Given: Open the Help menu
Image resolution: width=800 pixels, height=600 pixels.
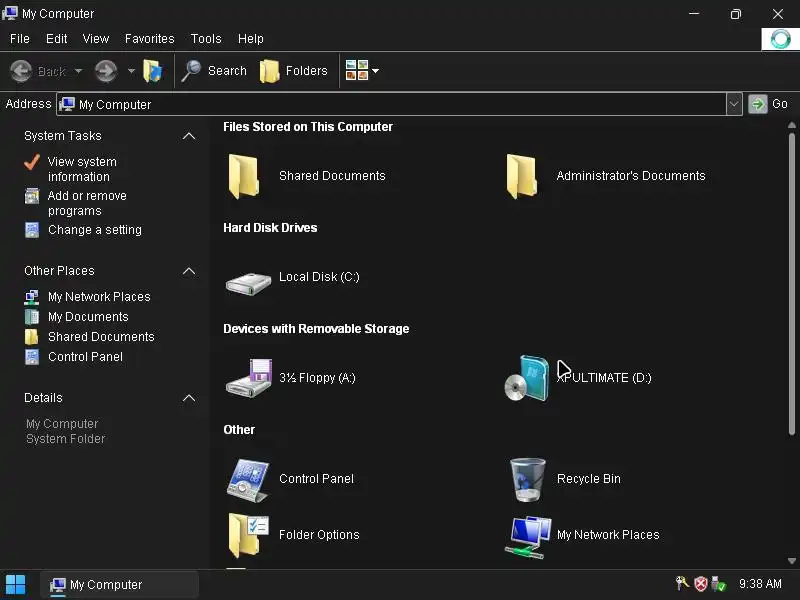Looking at the screenshot, I should click(x=251, y=39).
